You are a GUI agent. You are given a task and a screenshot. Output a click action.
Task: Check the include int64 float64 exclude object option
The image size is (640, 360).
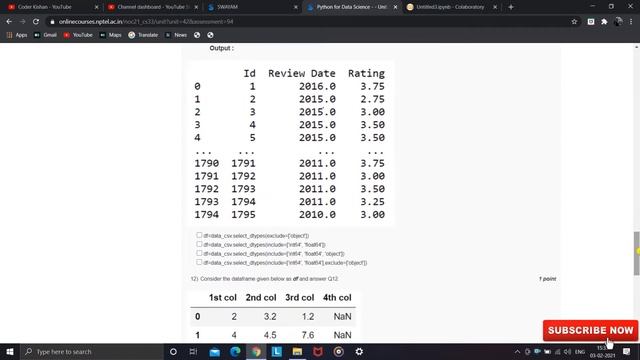click(x=199, y=262)
